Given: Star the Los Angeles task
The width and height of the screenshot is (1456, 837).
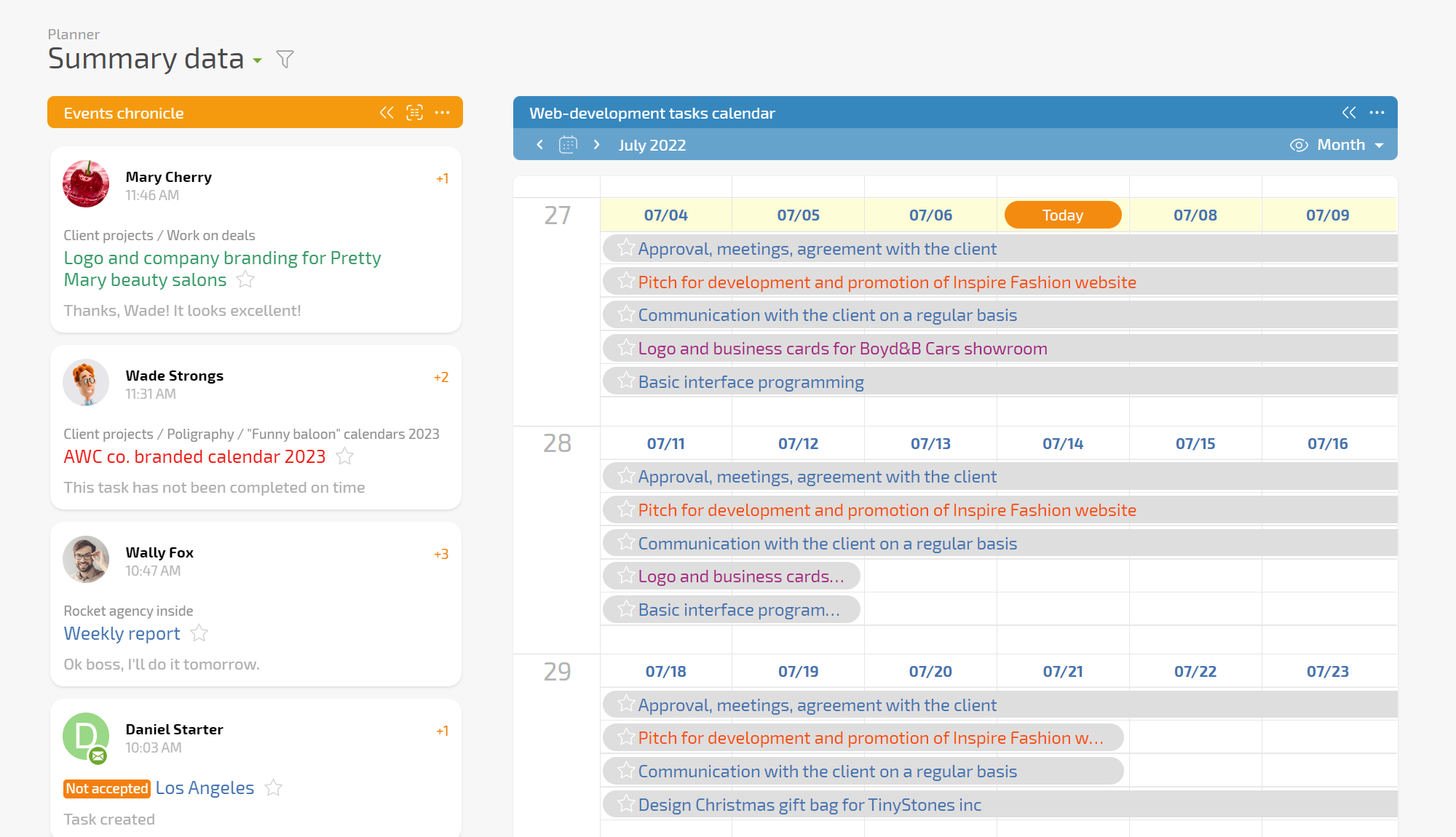Looking at the screenshot, I should [x=274, y=788].
